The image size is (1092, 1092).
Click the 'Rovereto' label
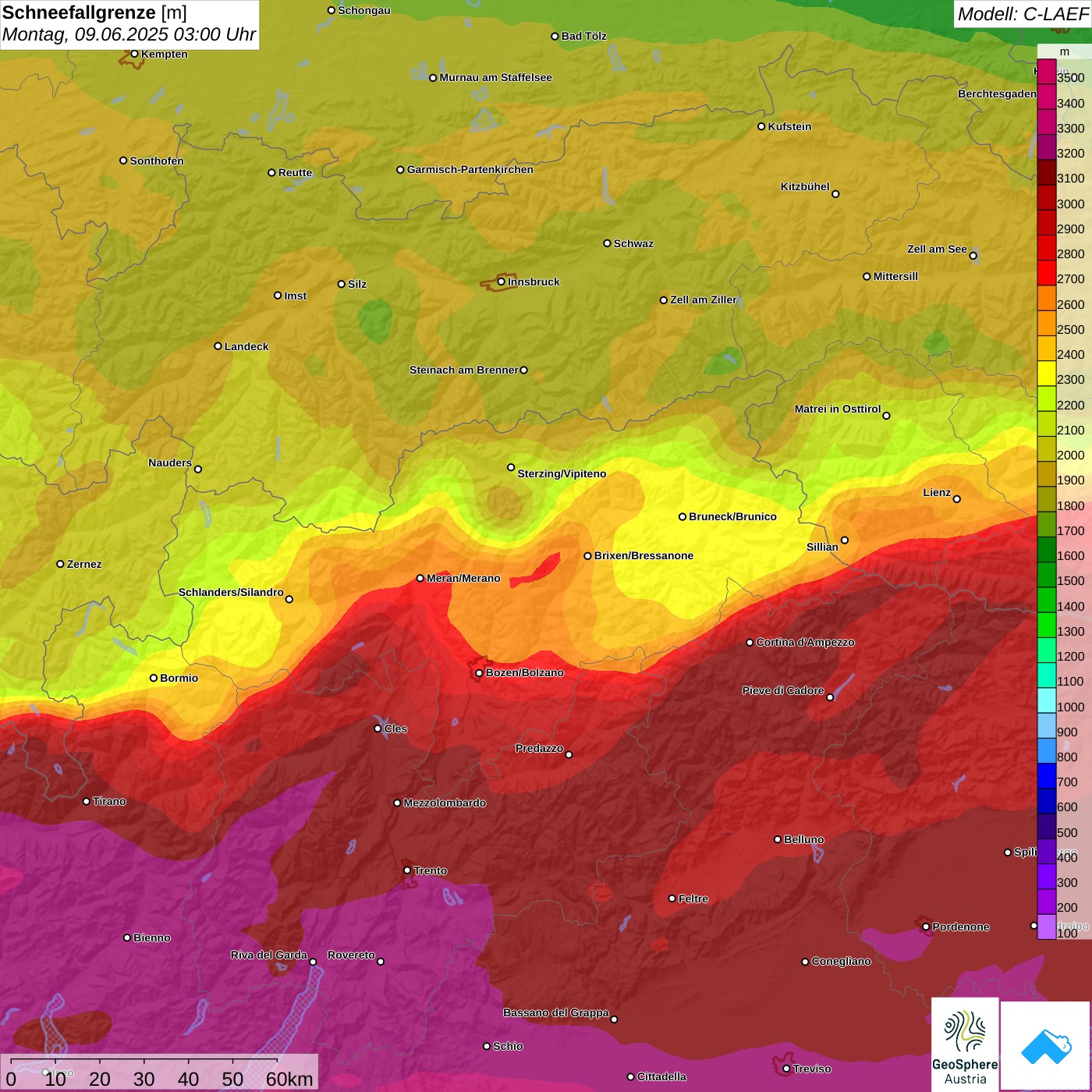(351, 955)
